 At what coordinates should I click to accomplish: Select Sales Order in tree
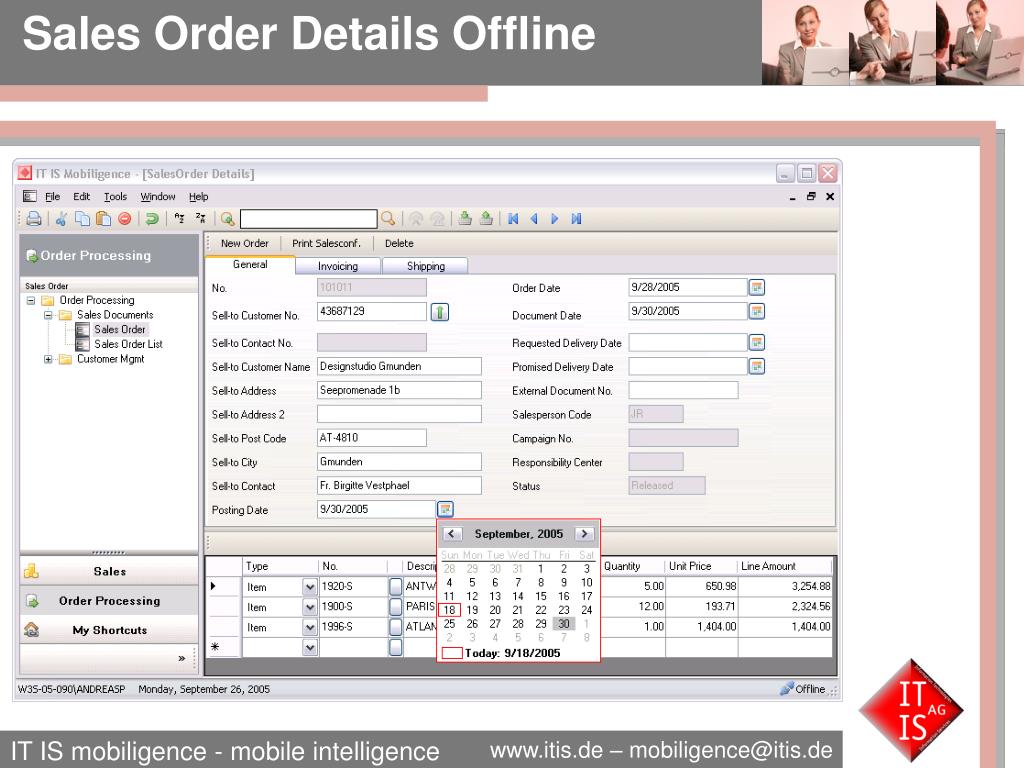tap(120, 329)
